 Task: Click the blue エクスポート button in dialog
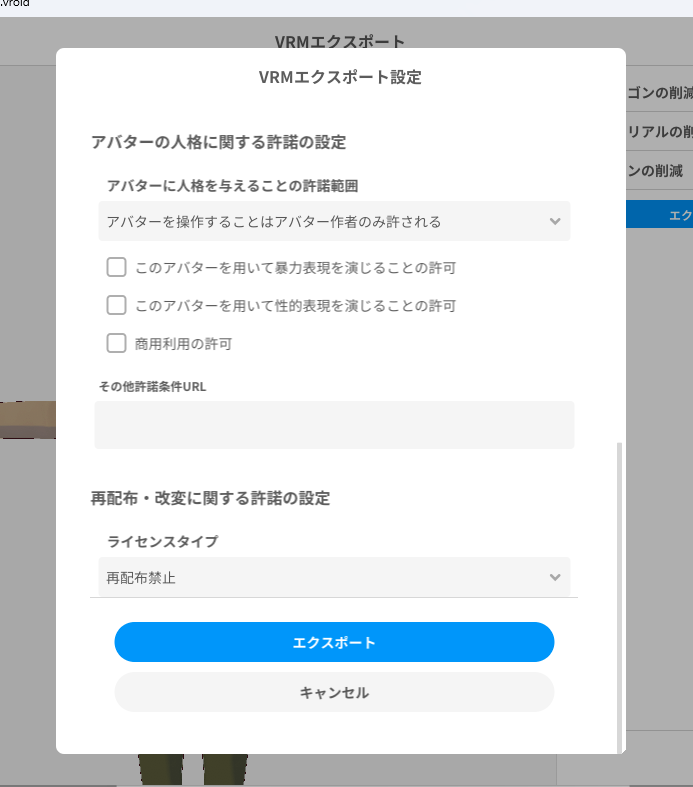[334, 642]
